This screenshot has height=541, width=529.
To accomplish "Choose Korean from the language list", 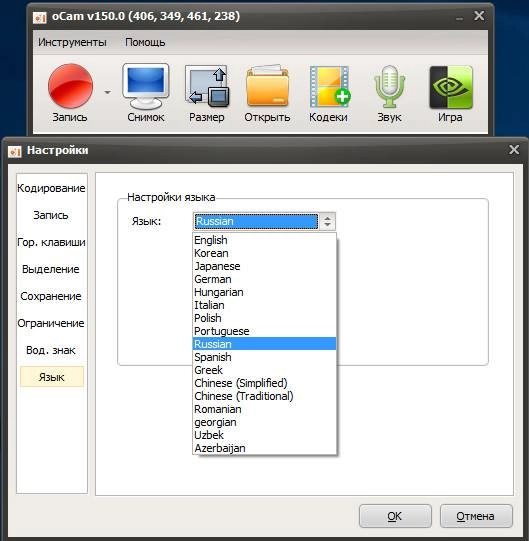I will (264, 253).
